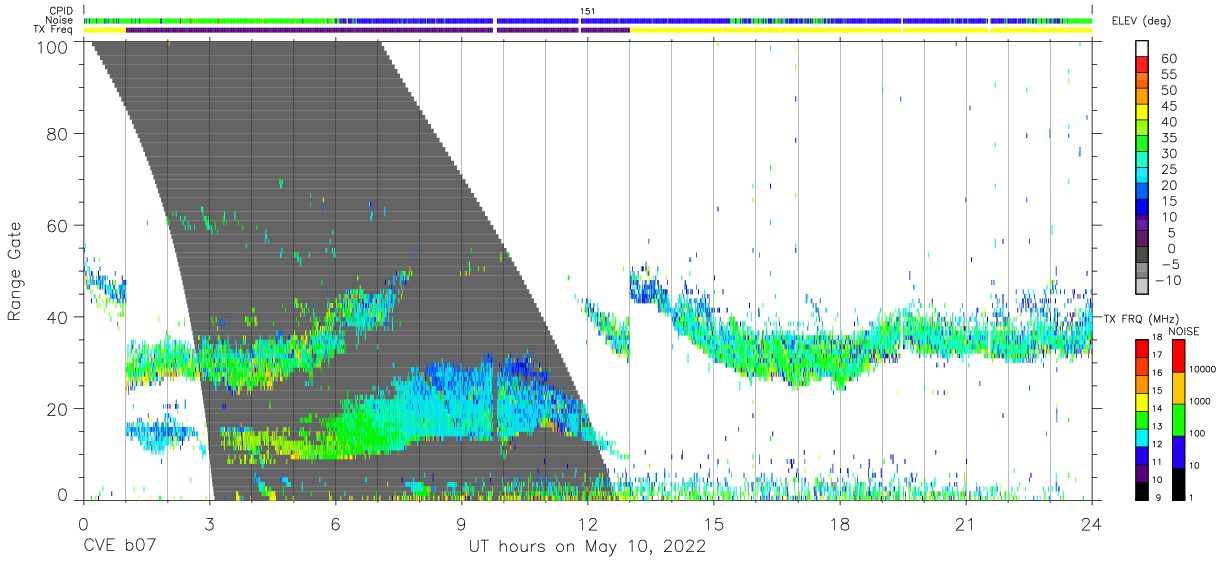Click the ELEV (deg) legend title
Image resolution: width=1228 pixels, height=567 pixels.
tap(1142, 21)
